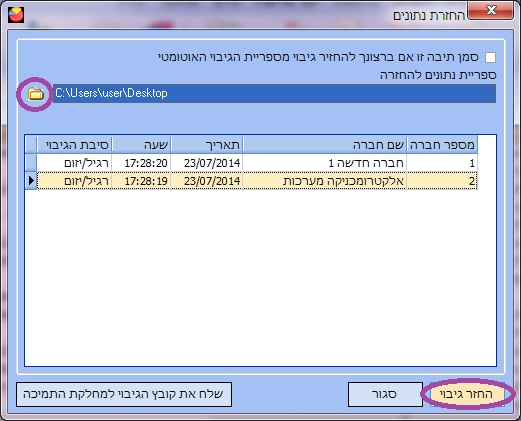Click the סיבת הגיבוי column header
The image size is (521, 421).
click(74, 145)
